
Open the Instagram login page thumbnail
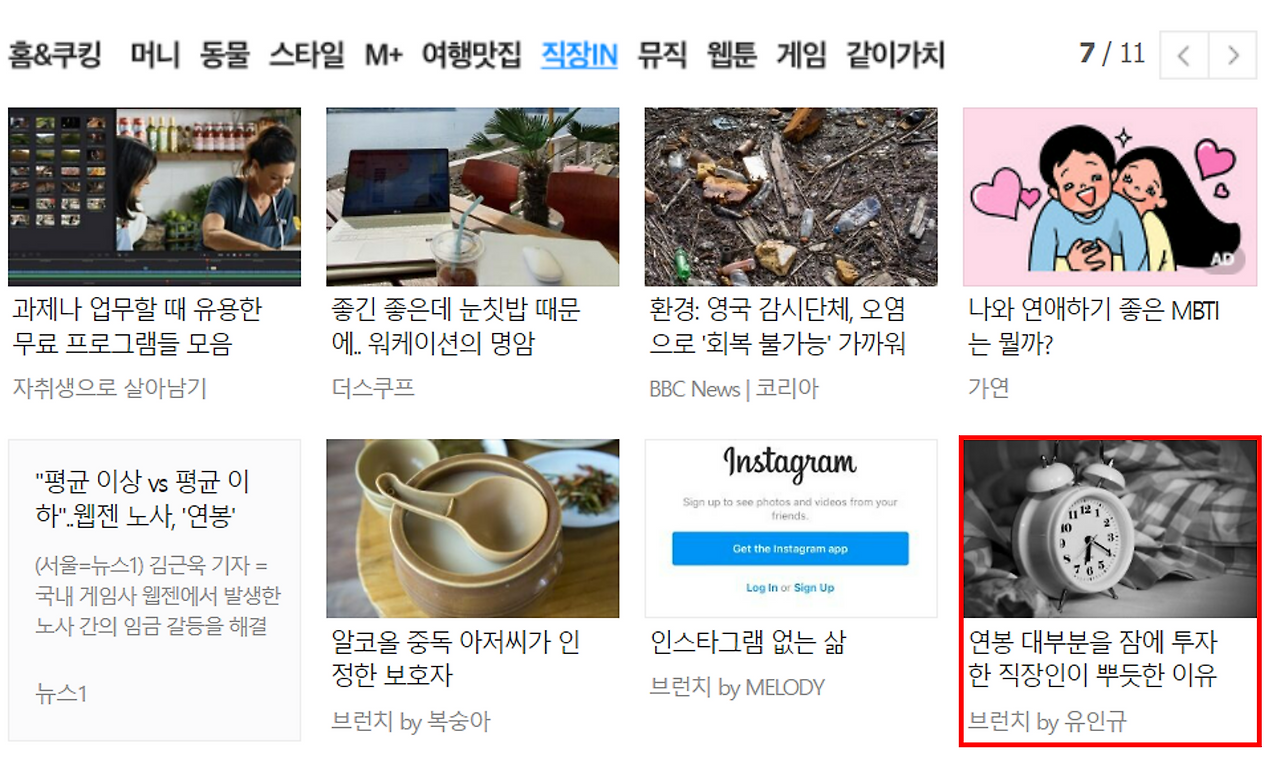click(791, 528)
